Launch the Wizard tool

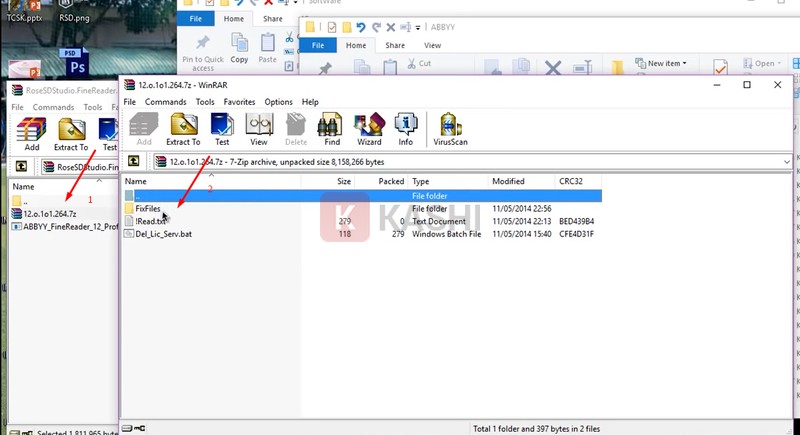(369, 130)
